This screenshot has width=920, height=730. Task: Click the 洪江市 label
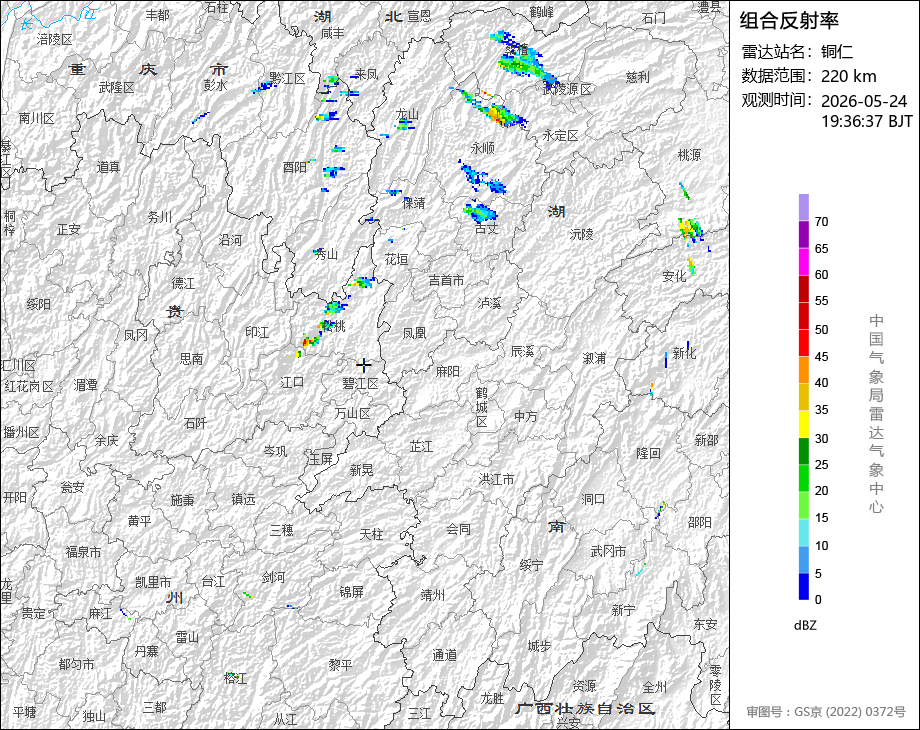tap(496, 479)
